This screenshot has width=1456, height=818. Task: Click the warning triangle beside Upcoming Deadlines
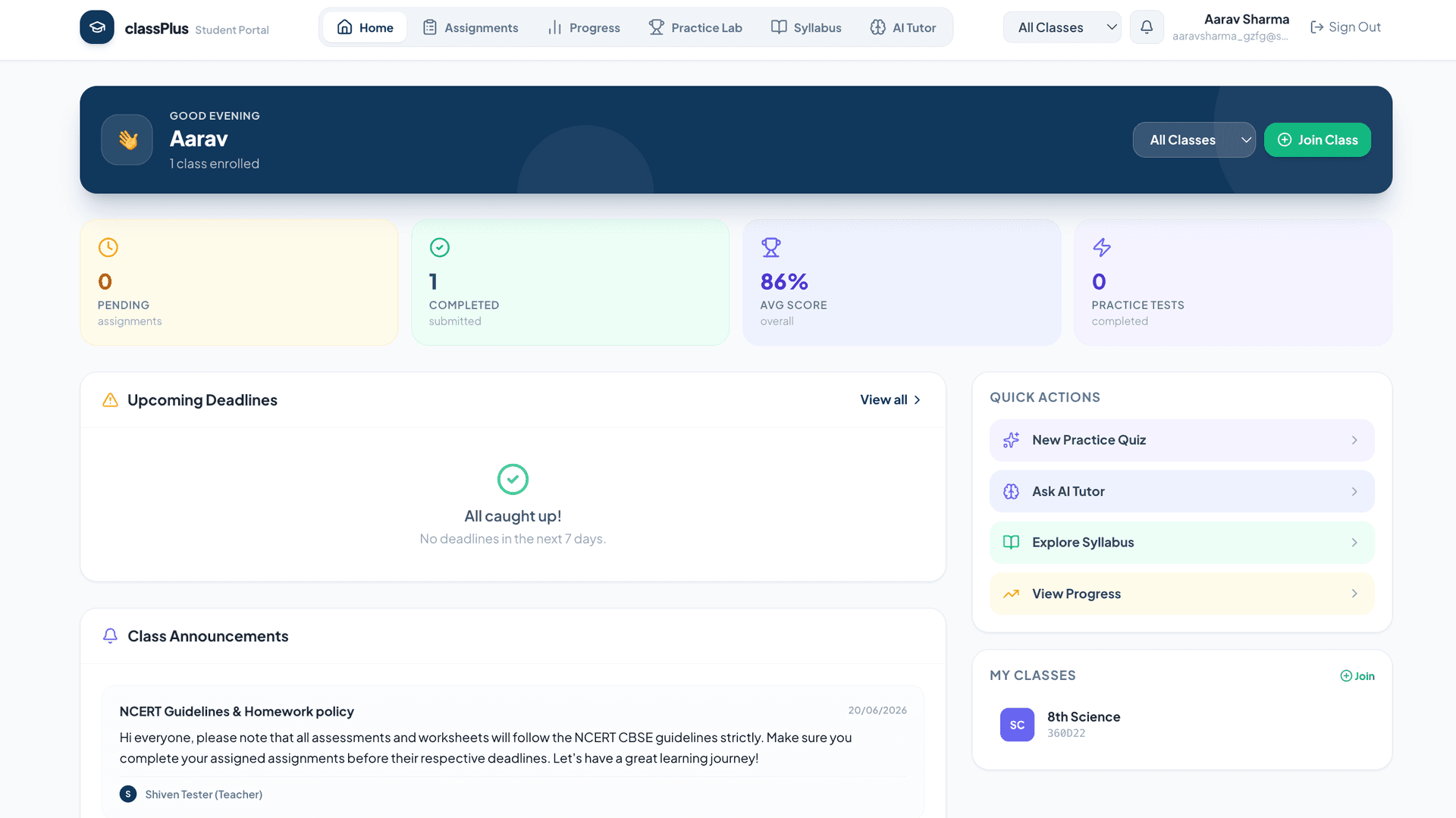[x=110, y=400]
